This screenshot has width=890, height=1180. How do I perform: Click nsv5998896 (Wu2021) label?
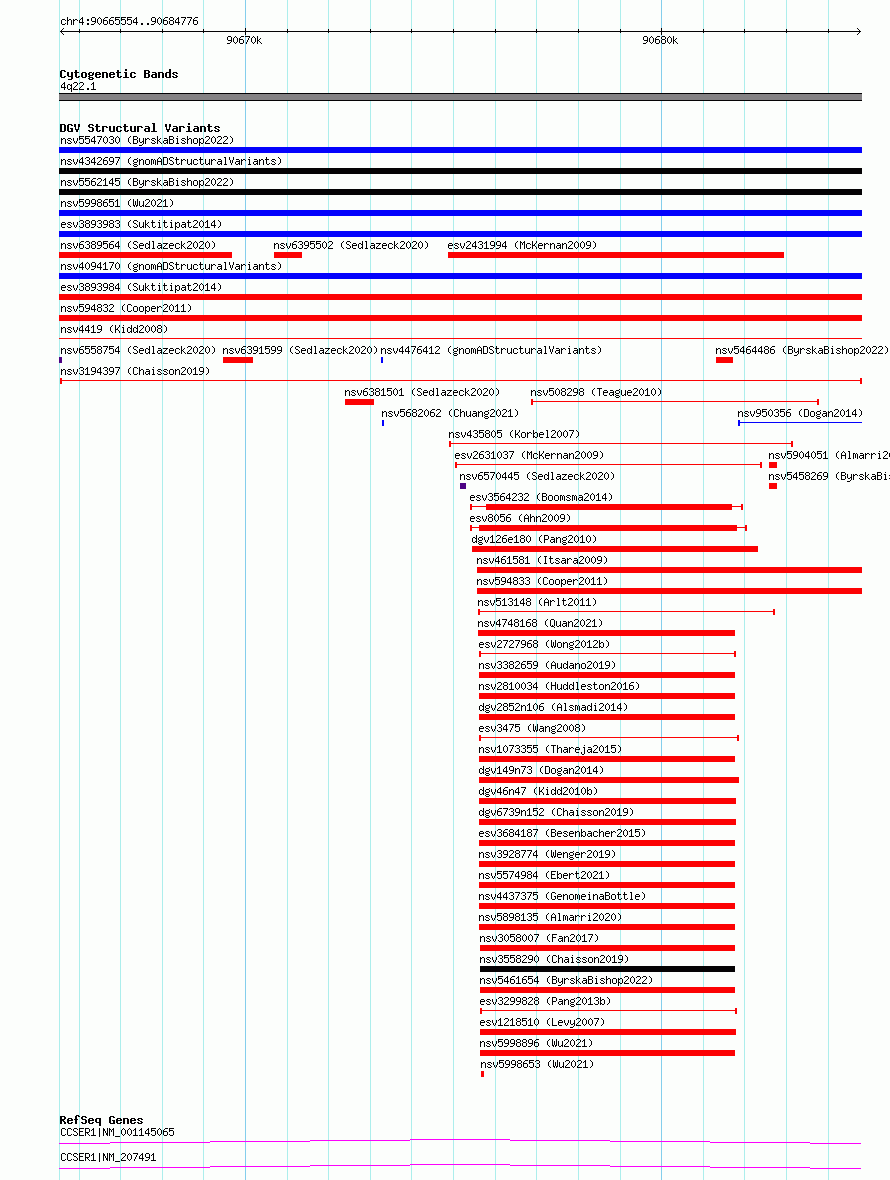coord(536,1046)
